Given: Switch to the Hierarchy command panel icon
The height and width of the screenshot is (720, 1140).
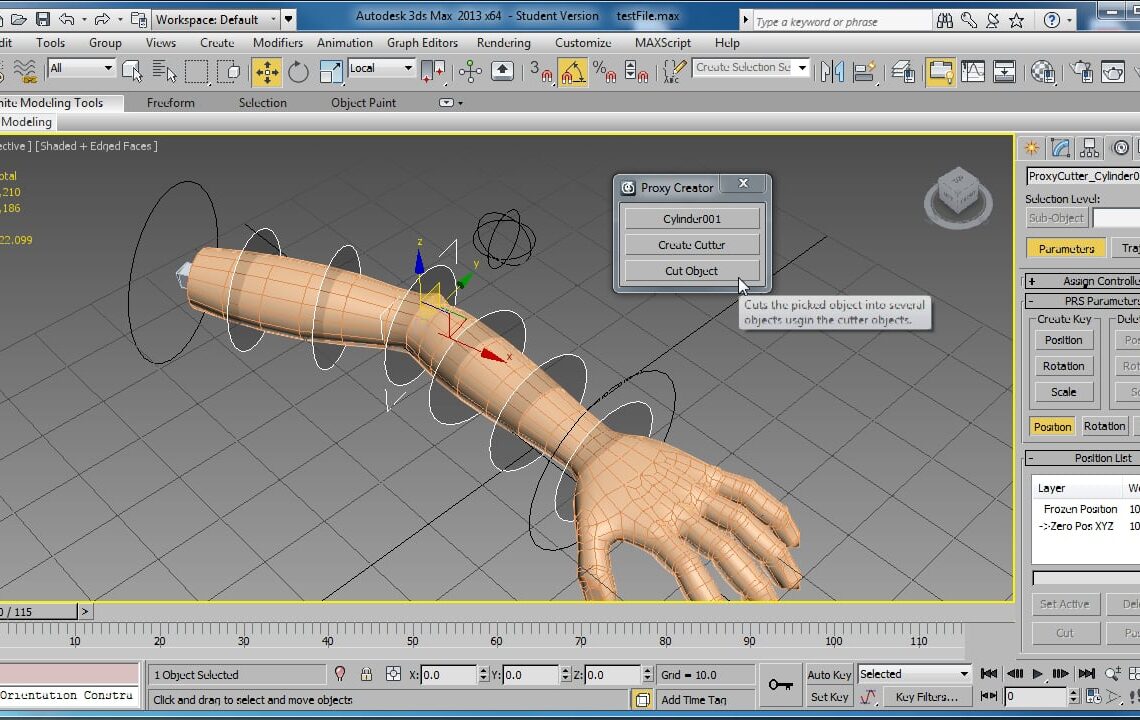Looking at the screenshot, I should 1090,148.
